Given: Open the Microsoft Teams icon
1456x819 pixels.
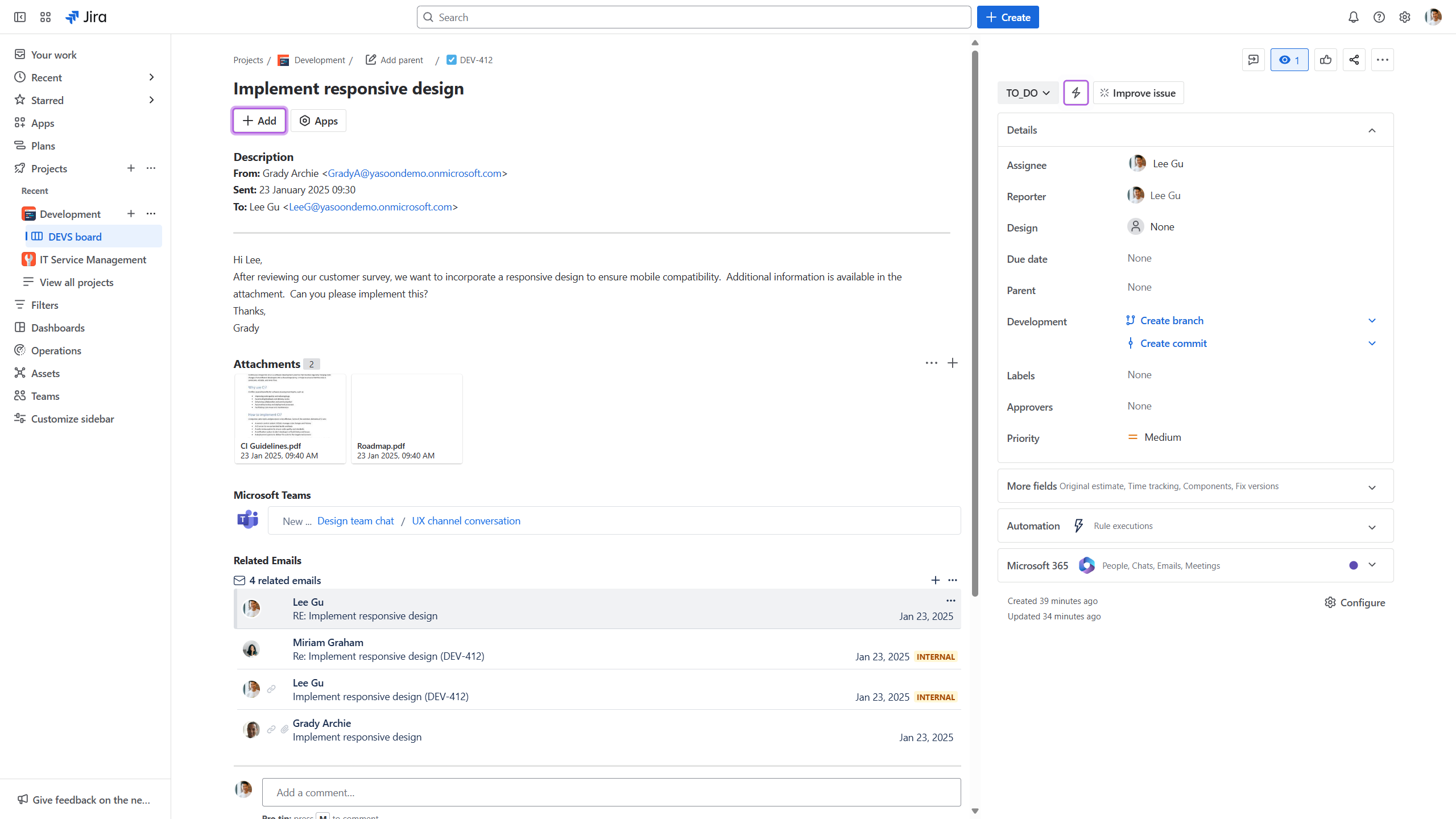Looking at the screenshot, I should pos(247,520).
